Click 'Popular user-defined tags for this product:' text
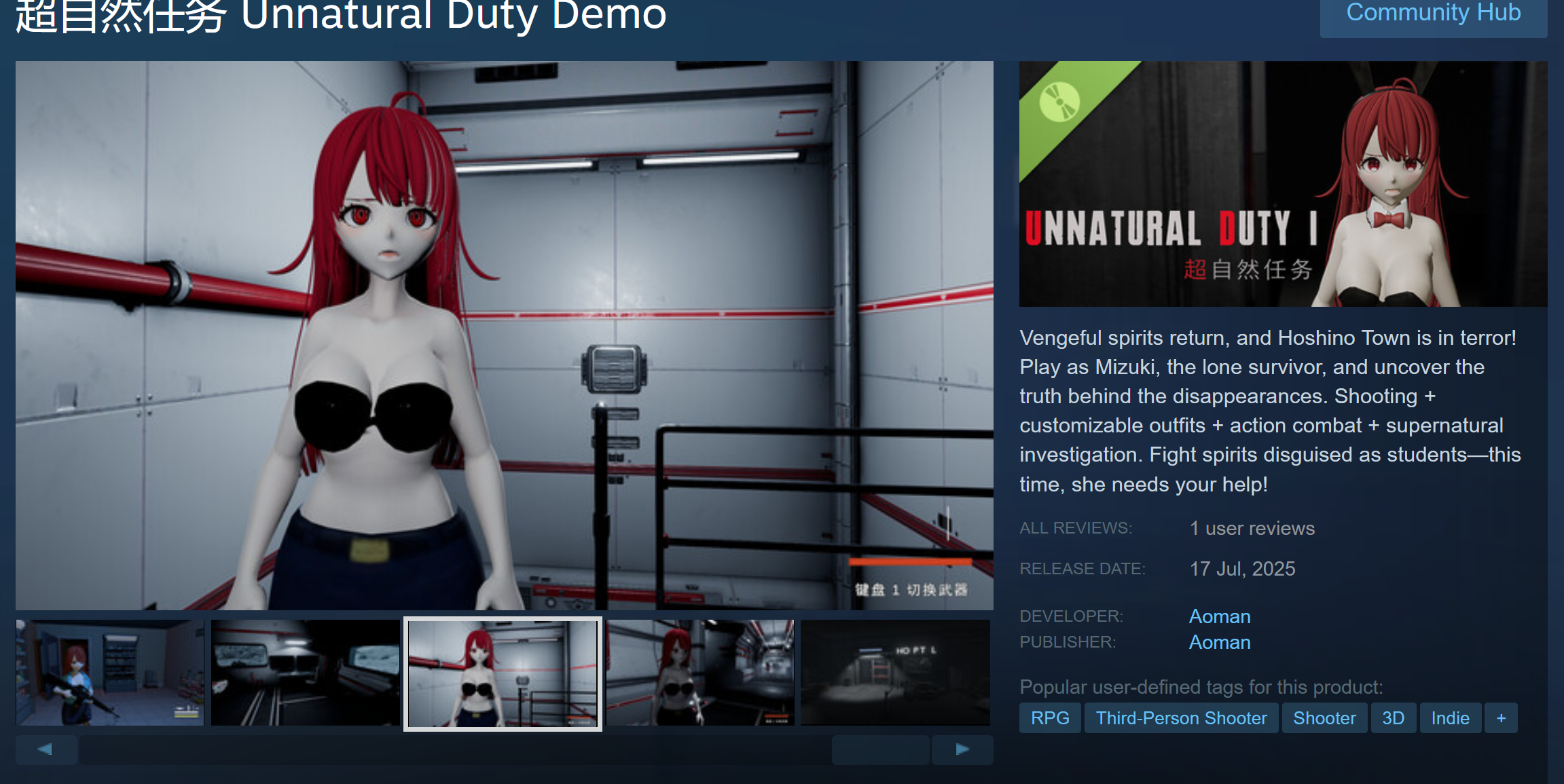Screen dimensions: 1564x784 (1201, 687)
